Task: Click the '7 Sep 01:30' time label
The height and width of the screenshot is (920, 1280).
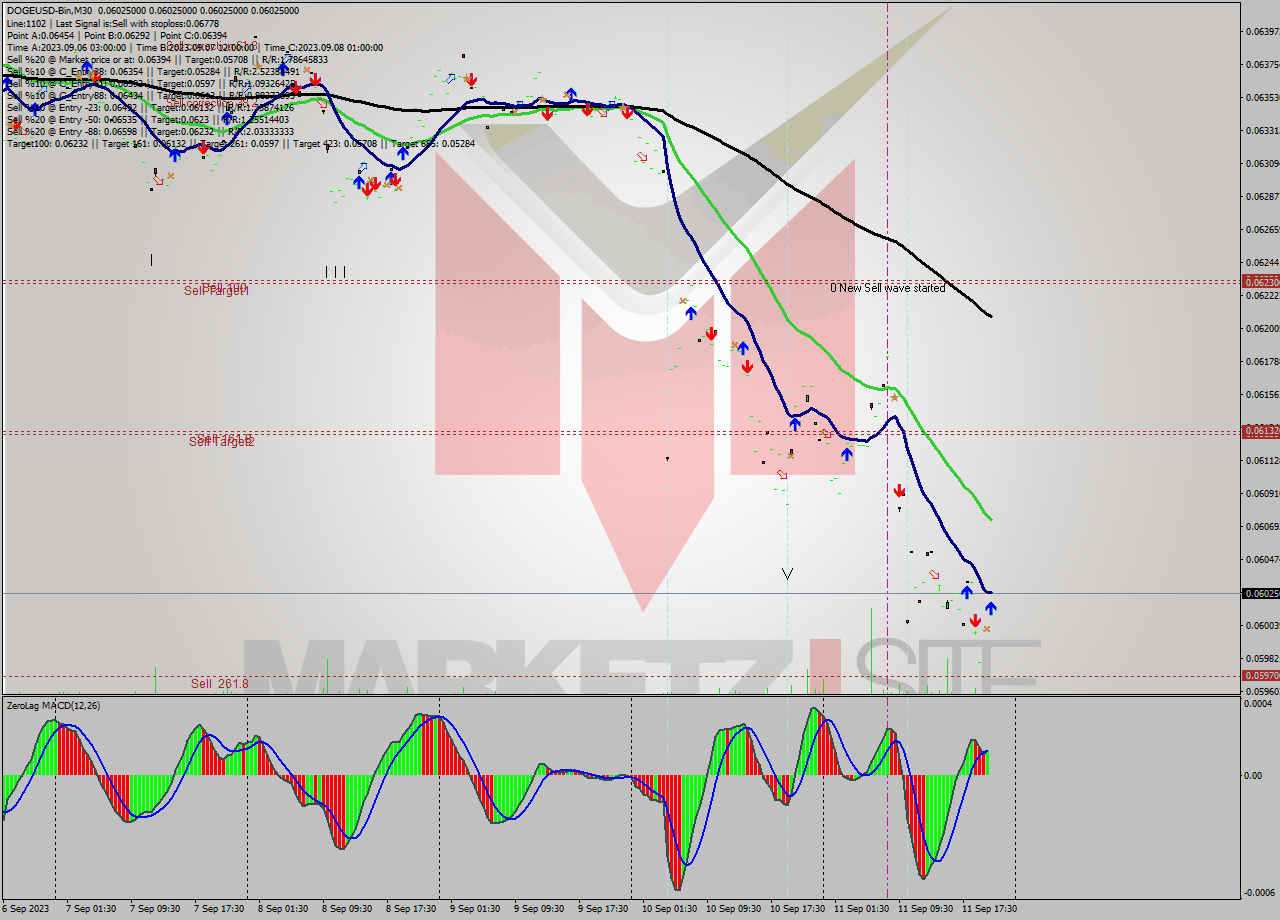Action: (x=91, y=909)
